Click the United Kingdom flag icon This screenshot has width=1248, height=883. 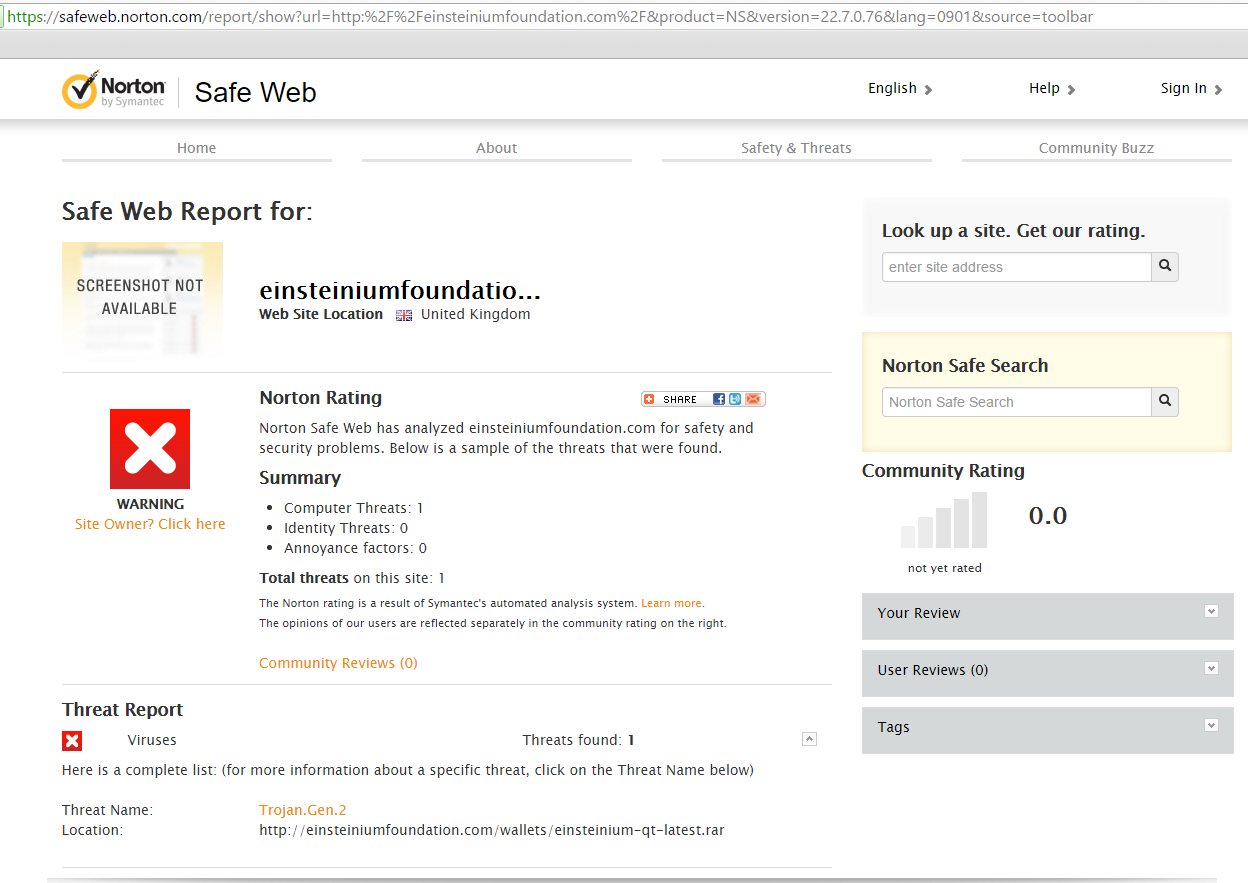coord(404,315)
